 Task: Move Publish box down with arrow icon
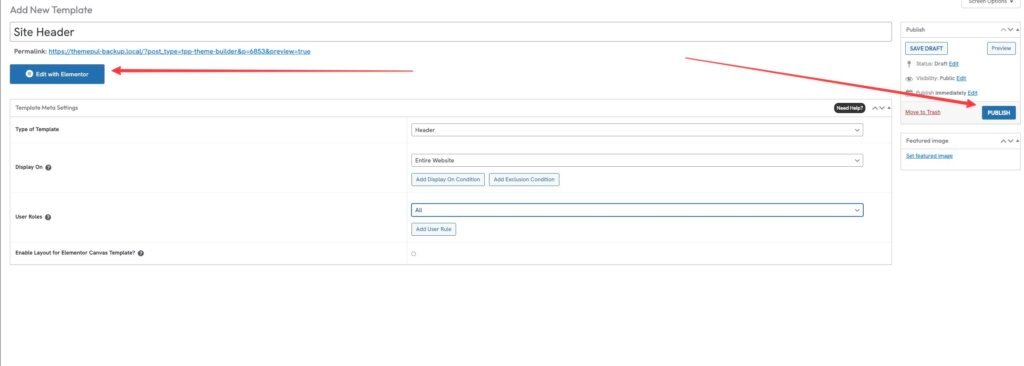coord(1010,30)
